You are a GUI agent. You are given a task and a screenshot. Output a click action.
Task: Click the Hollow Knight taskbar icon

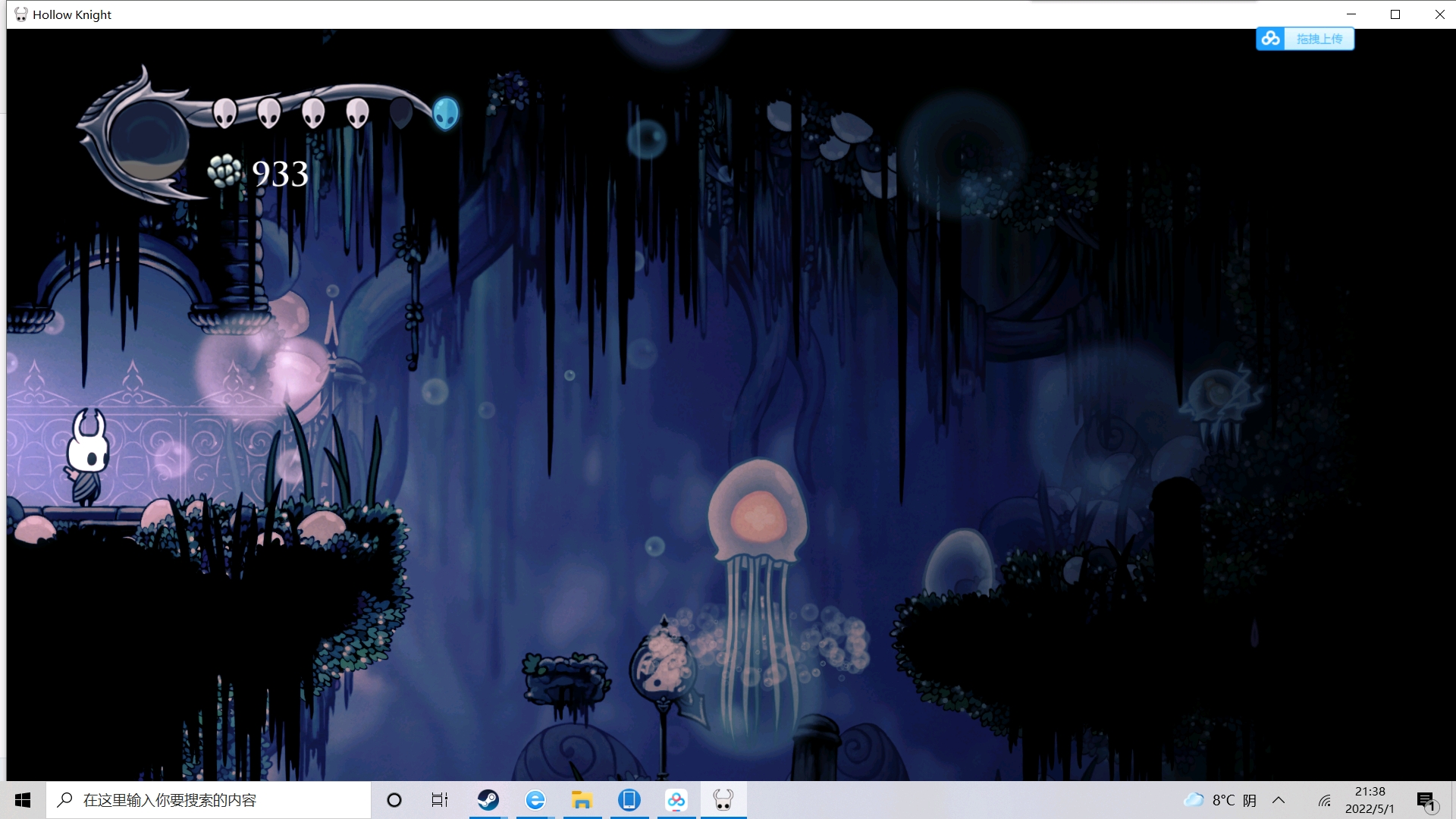click(x=723, y=800)
